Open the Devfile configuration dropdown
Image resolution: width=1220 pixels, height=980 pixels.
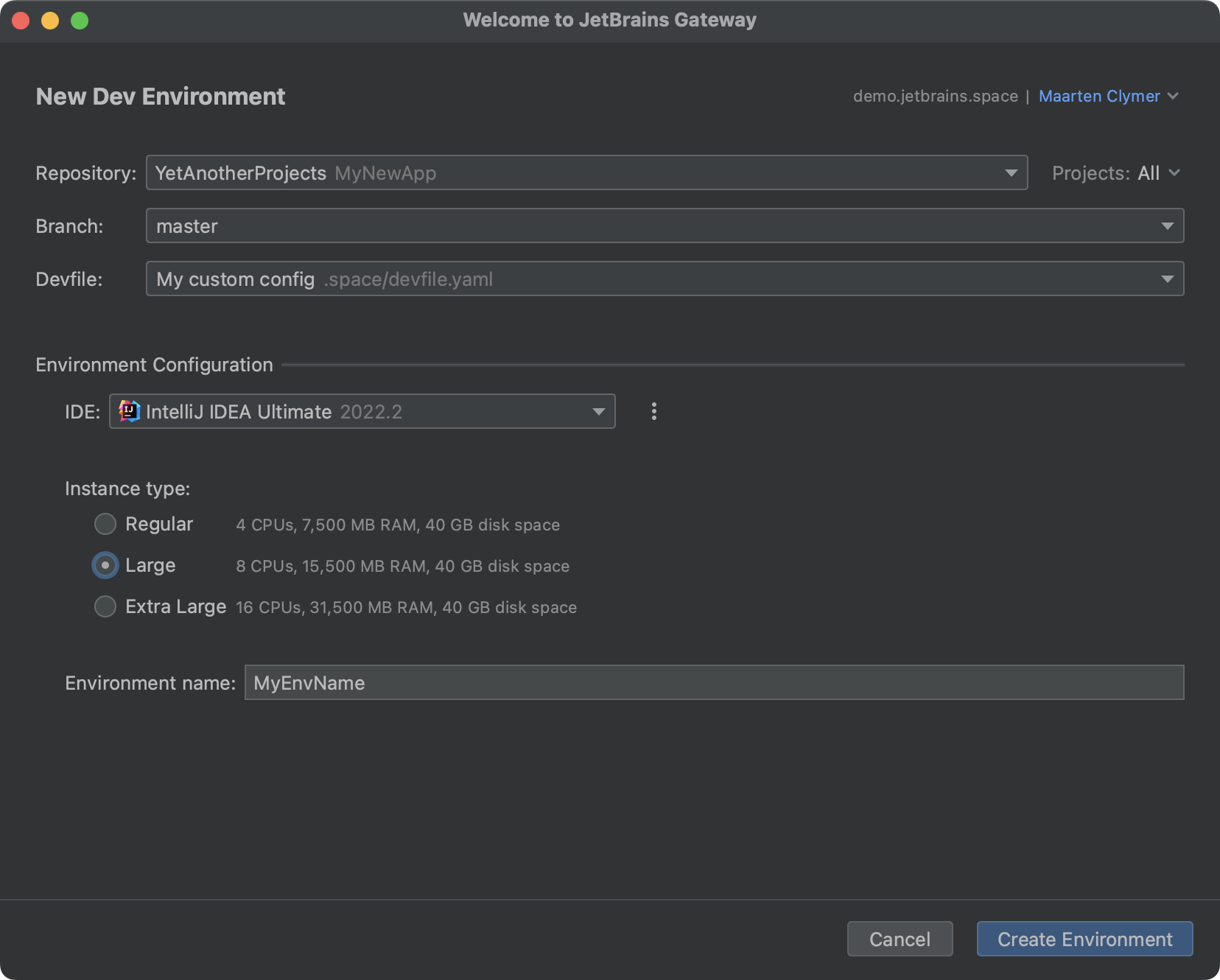(1168, 279)
